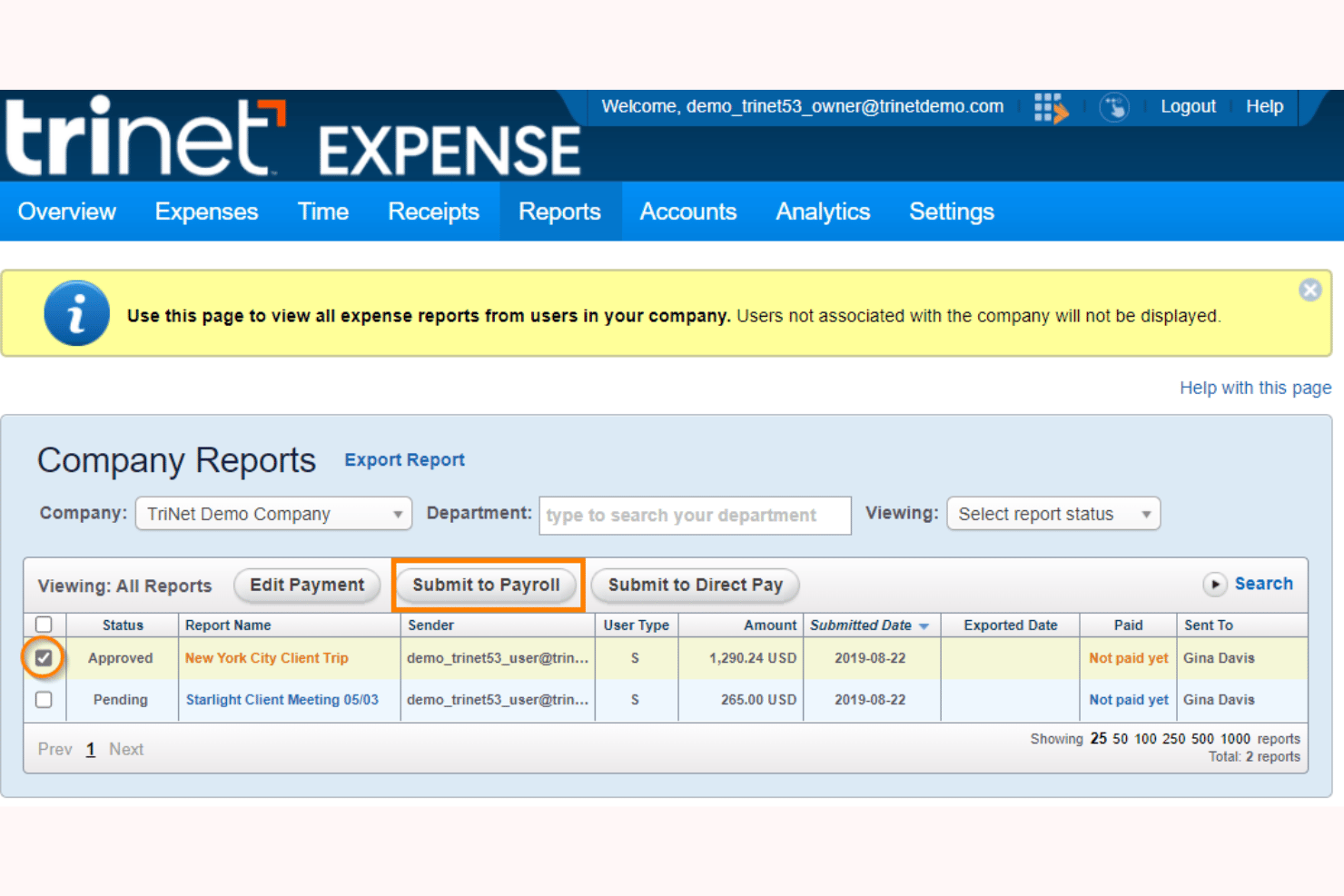
Task: Click the Pending status cell
Action: tap(120, 700)
